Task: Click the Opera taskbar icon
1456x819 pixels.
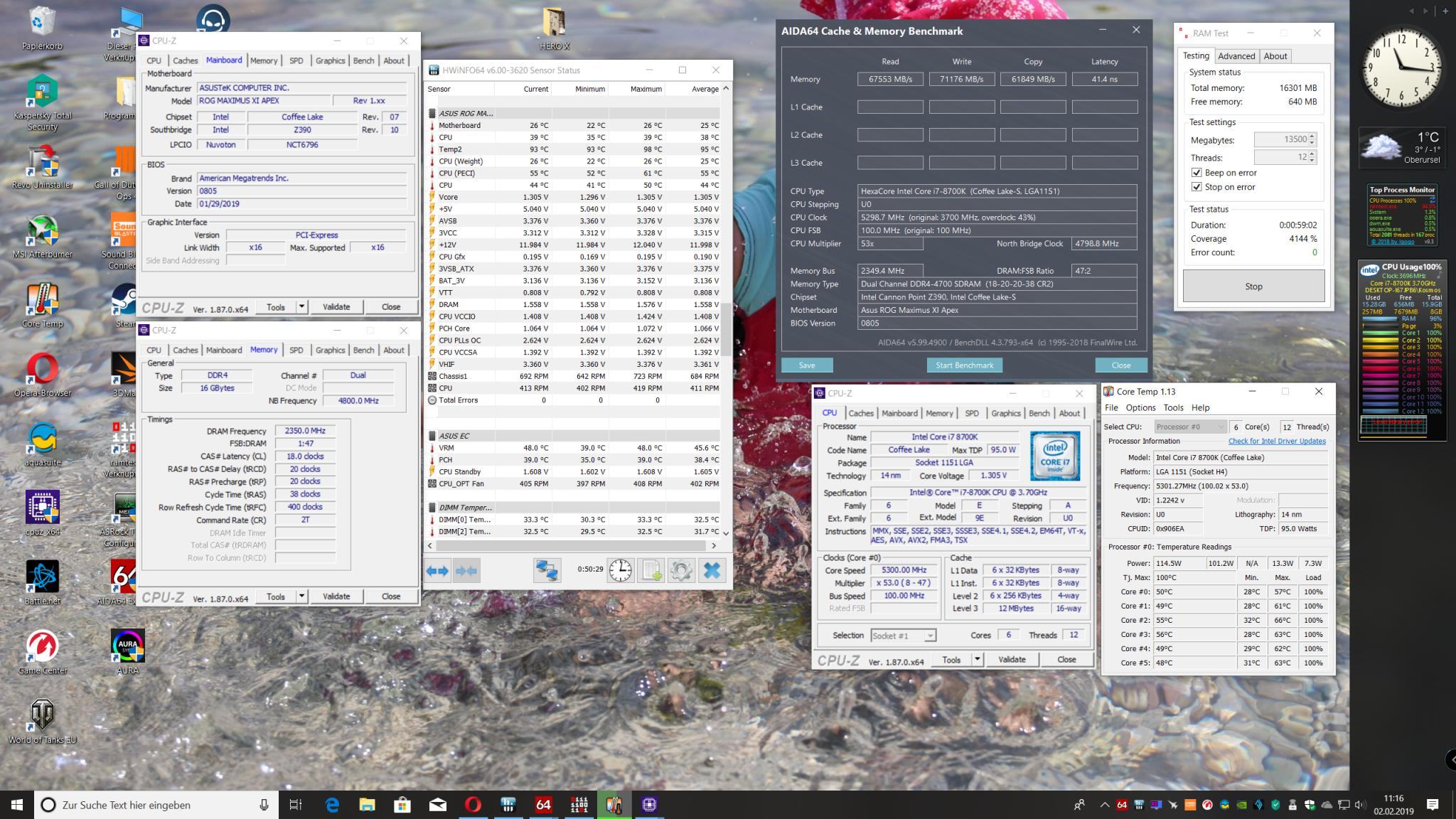Action: 473,805
